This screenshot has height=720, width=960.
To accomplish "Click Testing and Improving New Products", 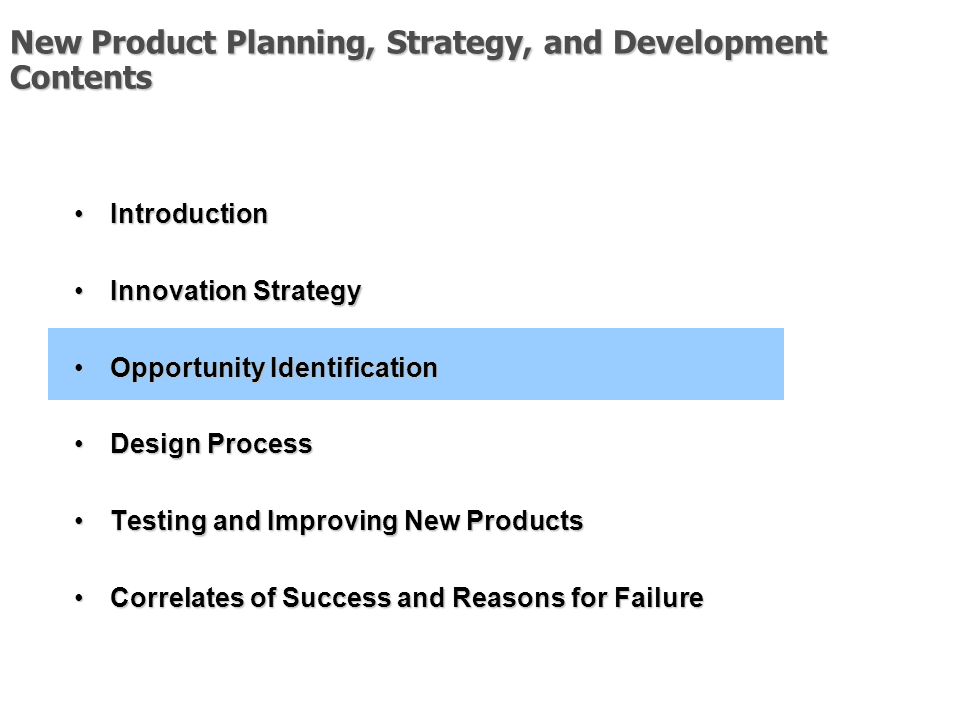I will click(x=347, y=521).
